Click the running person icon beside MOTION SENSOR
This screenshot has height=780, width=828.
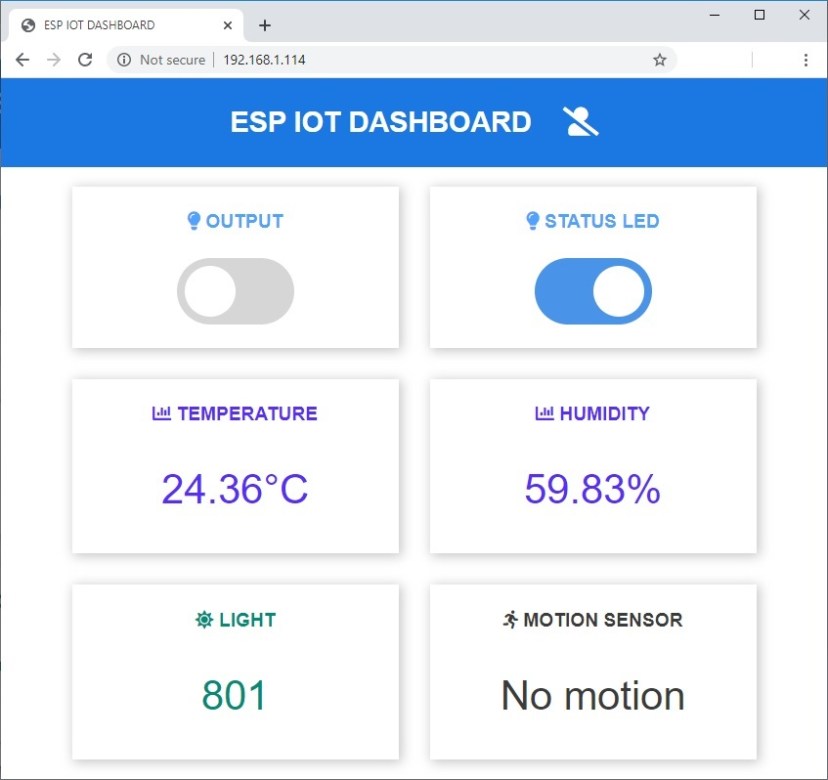(511, 618)
